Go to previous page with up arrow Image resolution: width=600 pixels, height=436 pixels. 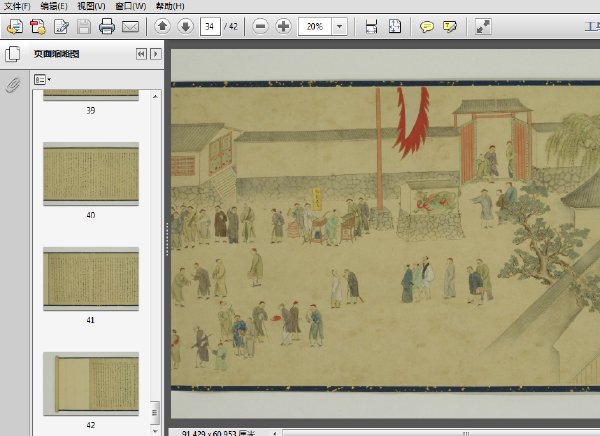[x=162, y=26]
